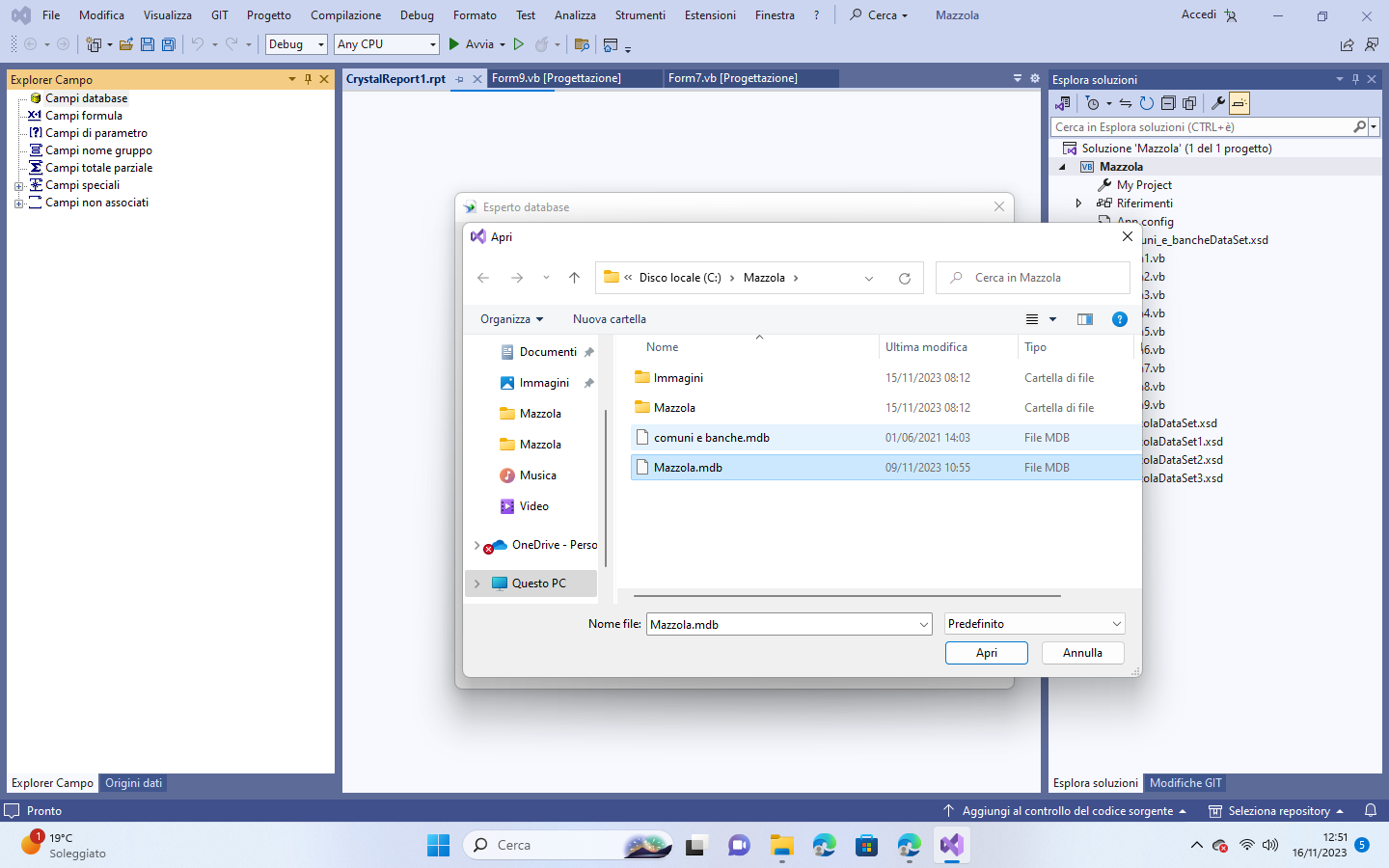Collapse all items in Esplora soluzioni
The height and width of the screenshot is (868, 1389).
1168,103
